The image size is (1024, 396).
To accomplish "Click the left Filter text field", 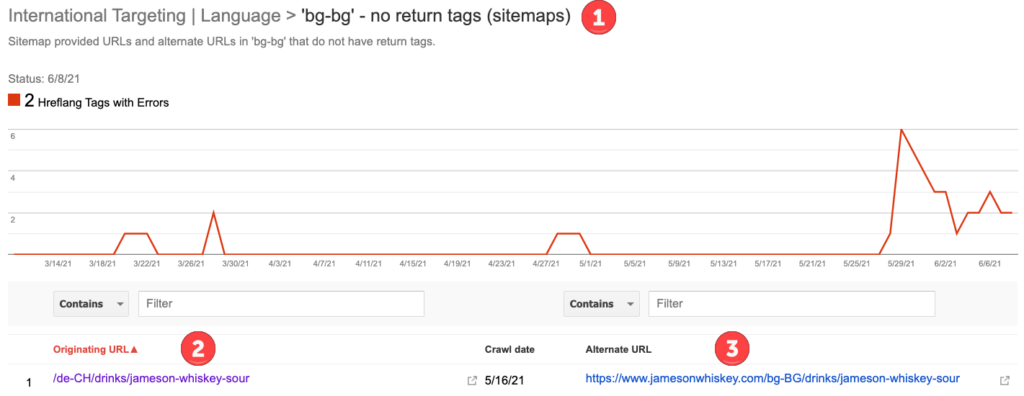I will (281, 304).
